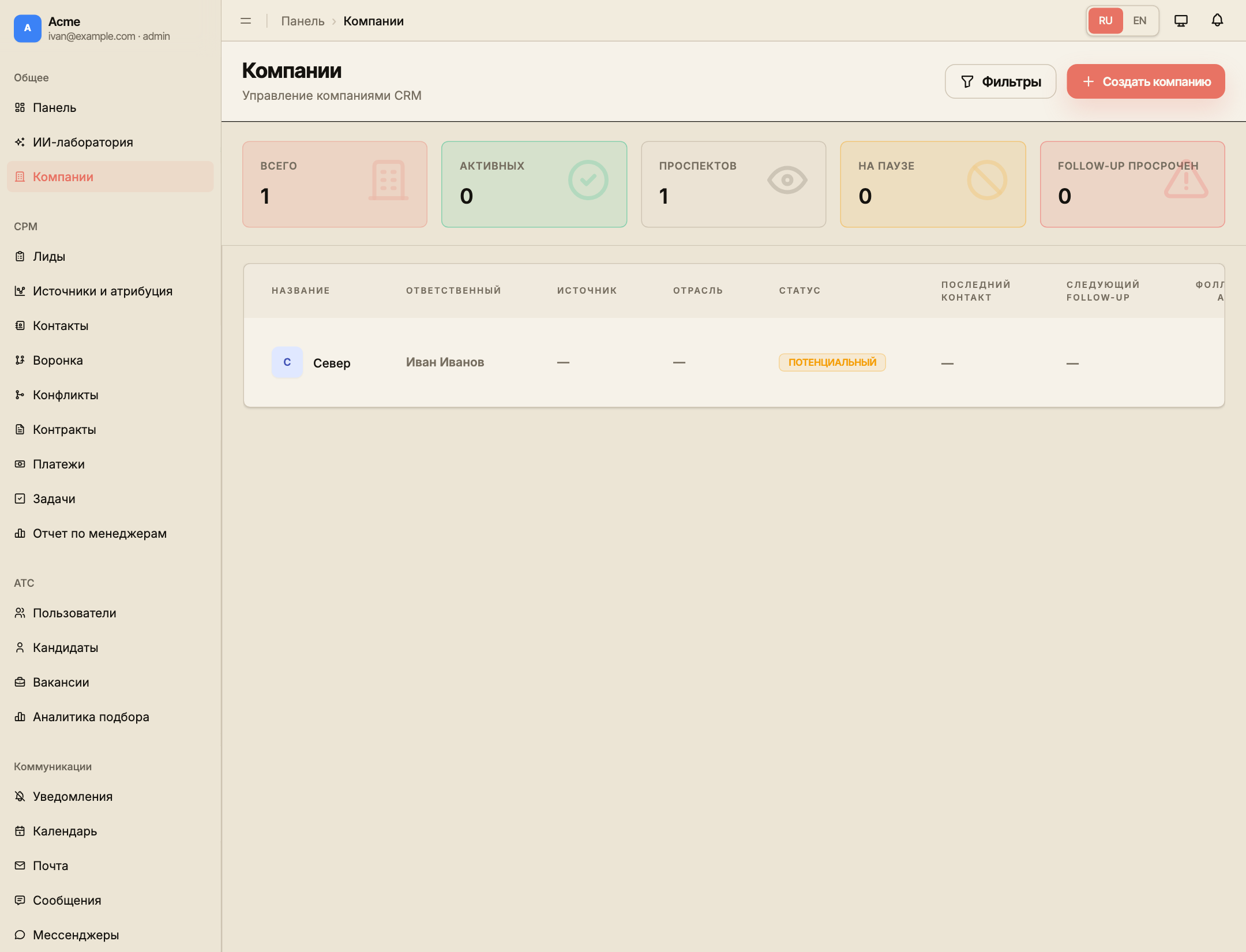The height and width of the screenshot is (952, 1246).
Task: Open the Север company name
Action: point(332,363)
